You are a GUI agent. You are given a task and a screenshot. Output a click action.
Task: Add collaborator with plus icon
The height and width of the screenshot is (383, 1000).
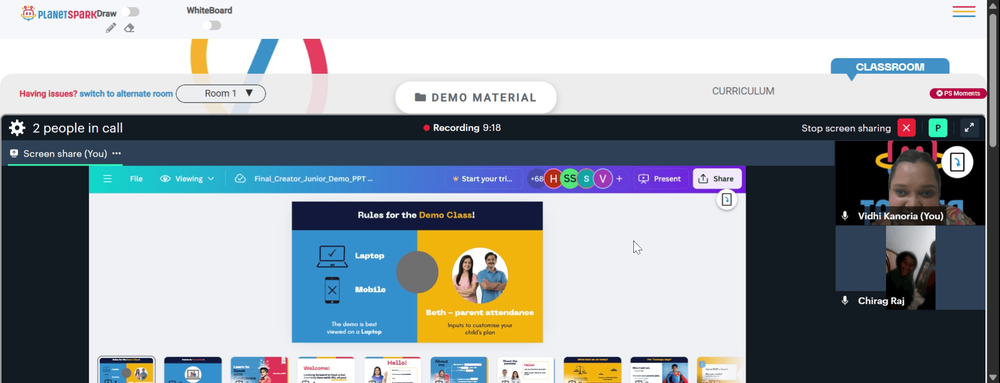click(619, 179)
